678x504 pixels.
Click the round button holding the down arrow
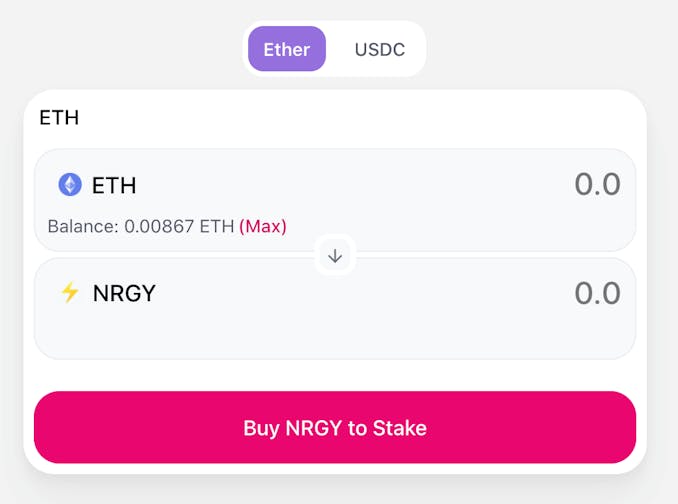335,255
